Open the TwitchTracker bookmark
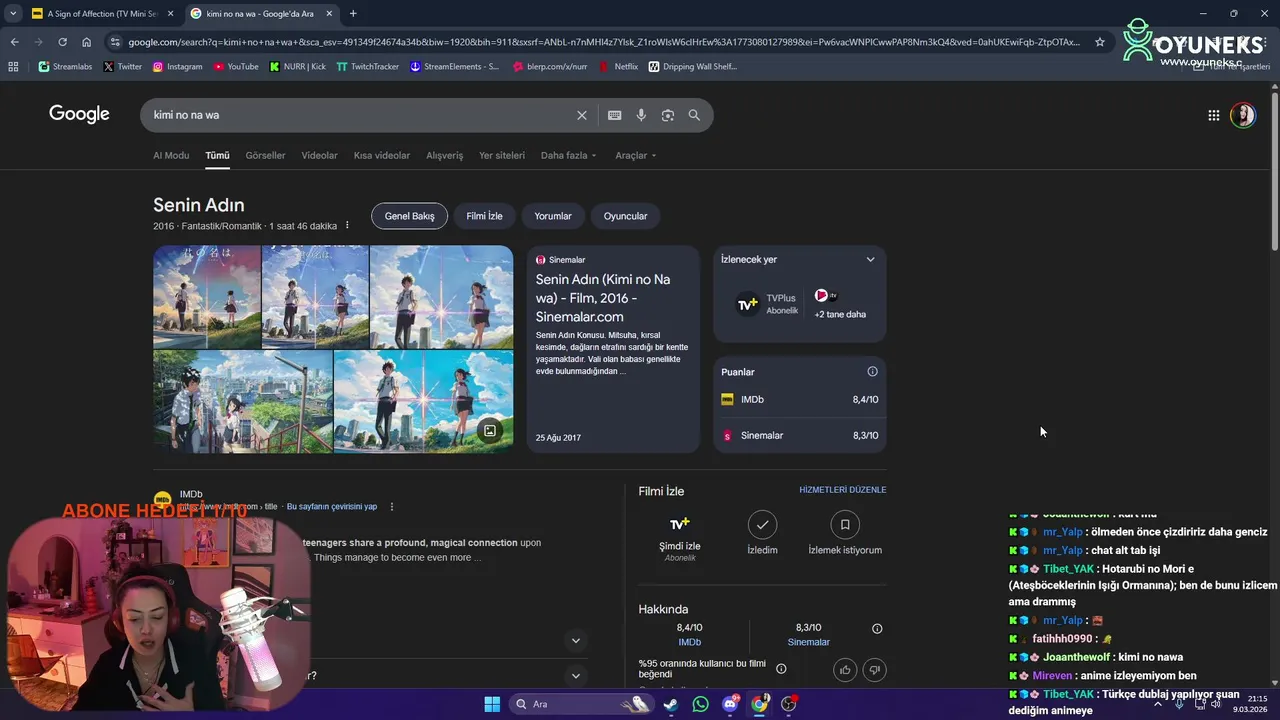 [x=367, y=66]
